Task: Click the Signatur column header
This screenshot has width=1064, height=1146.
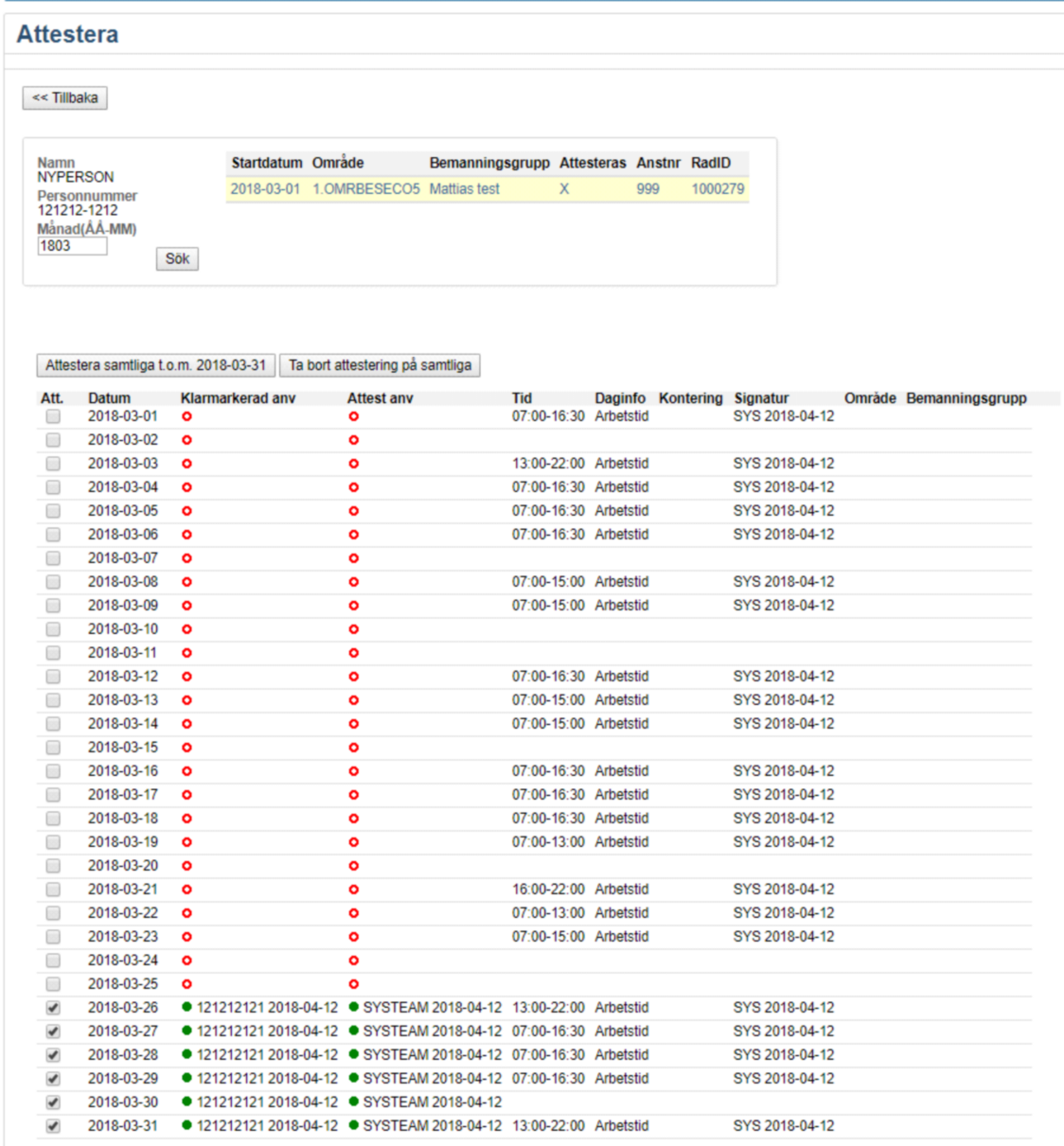Action: click(761, 398)
